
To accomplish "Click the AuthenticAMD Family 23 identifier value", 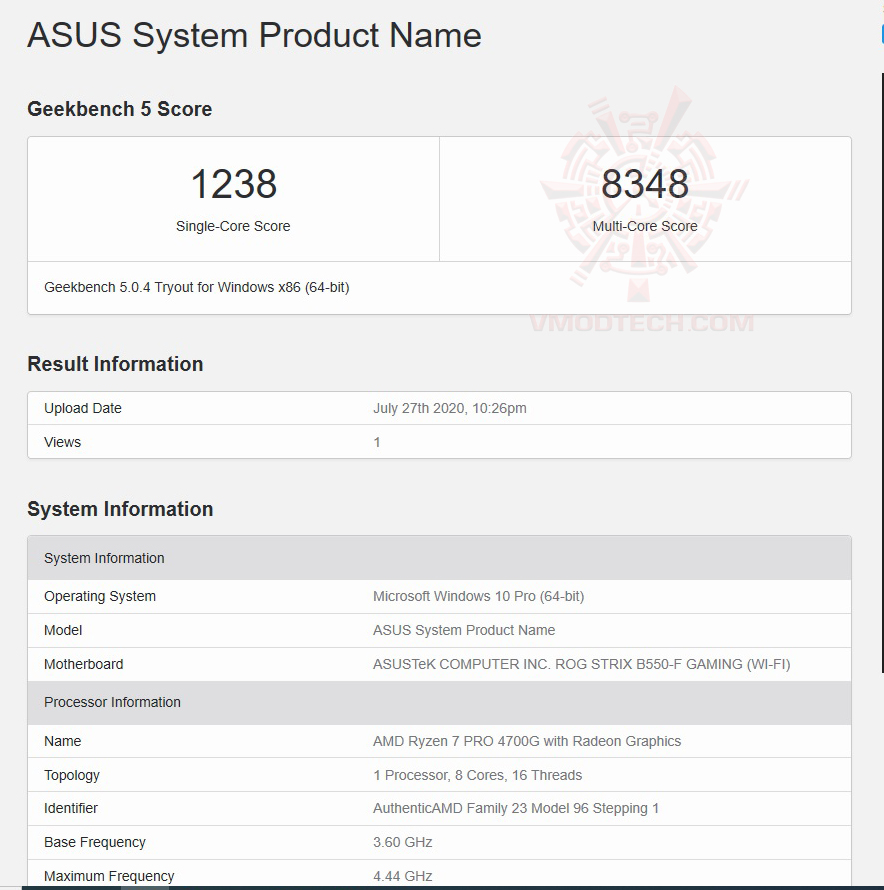I will coord(516,808).
